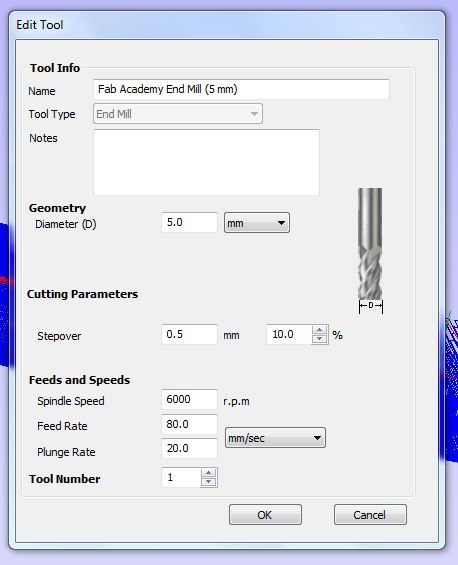Image resolution: width=458 pixels, height=565 pixels.
Task: Increment the Tool Number spinner up
Action: pyautogui.click(x=209, y=473)
